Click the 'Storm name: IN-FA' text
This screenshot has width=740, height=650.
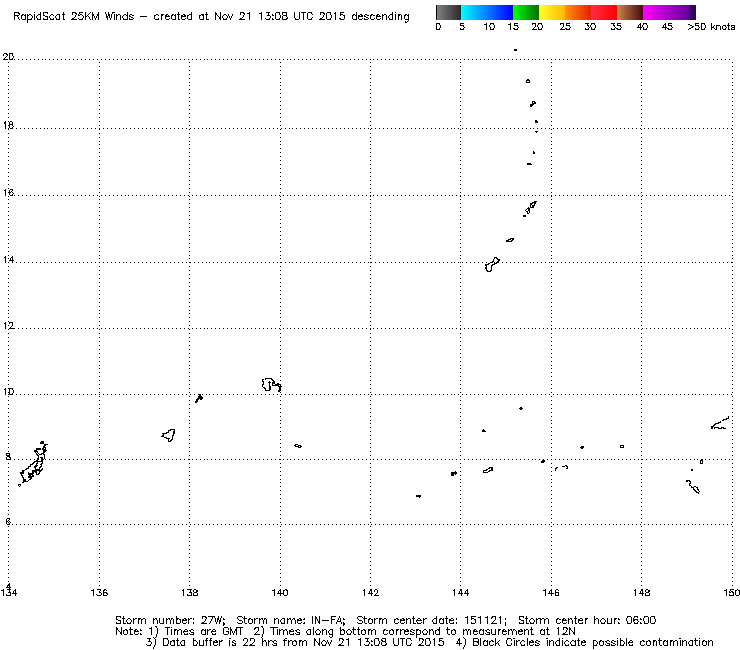click(290, 620)
